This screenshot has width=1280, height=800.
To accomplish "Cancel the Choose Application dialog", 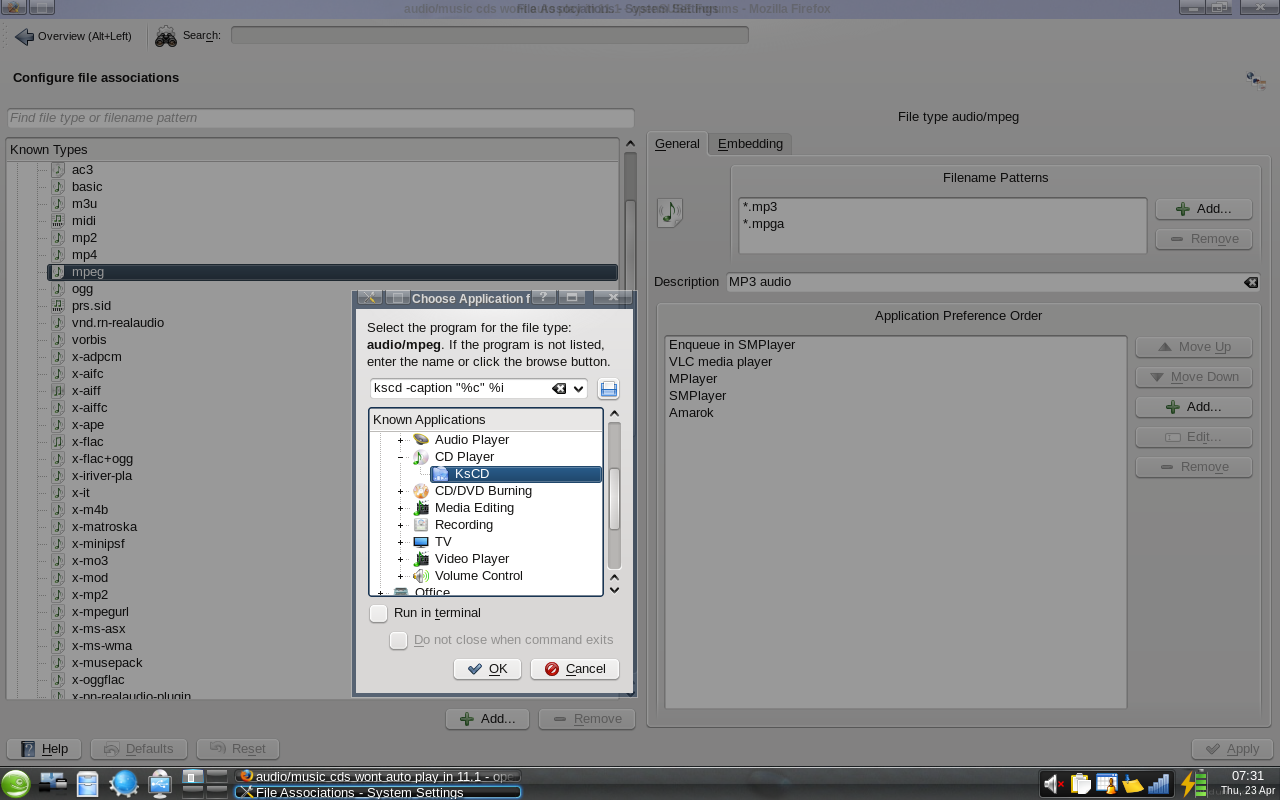I will 575,669.
